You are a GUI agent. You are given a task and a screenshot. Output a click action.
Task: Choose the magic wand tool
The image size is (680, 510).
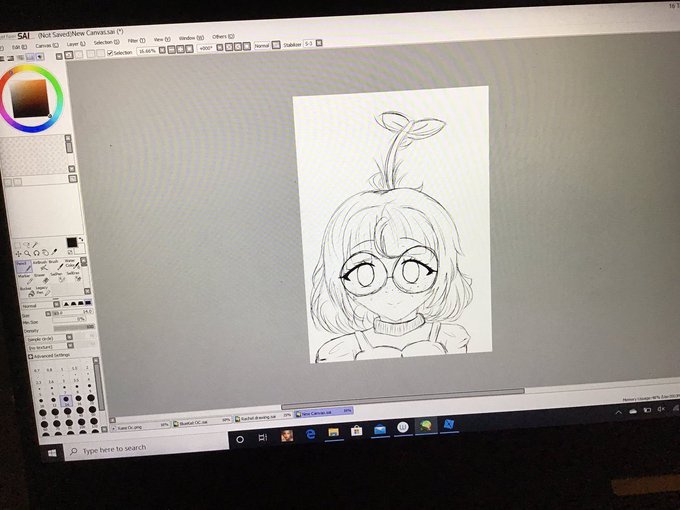coord(35,245)
